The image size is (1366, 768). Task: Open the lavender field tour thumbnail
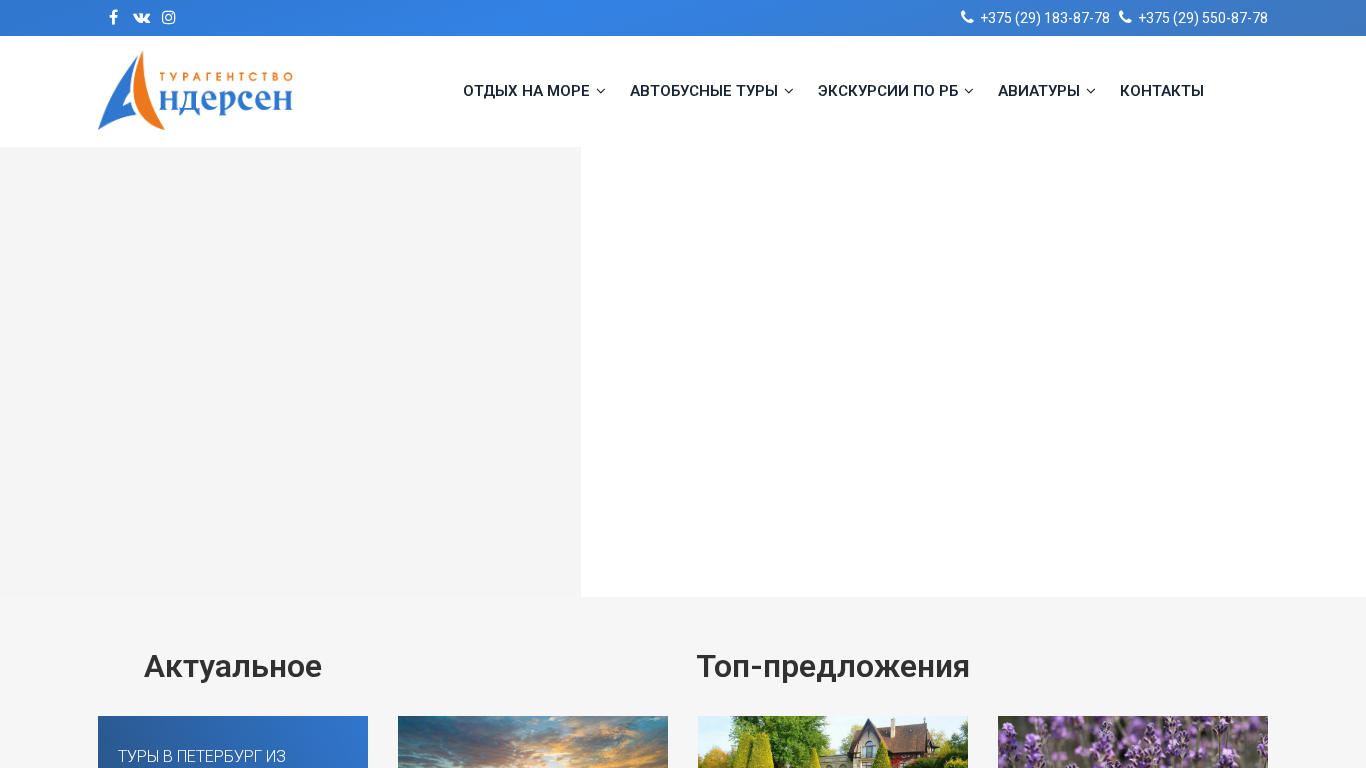click(1133, 743)
